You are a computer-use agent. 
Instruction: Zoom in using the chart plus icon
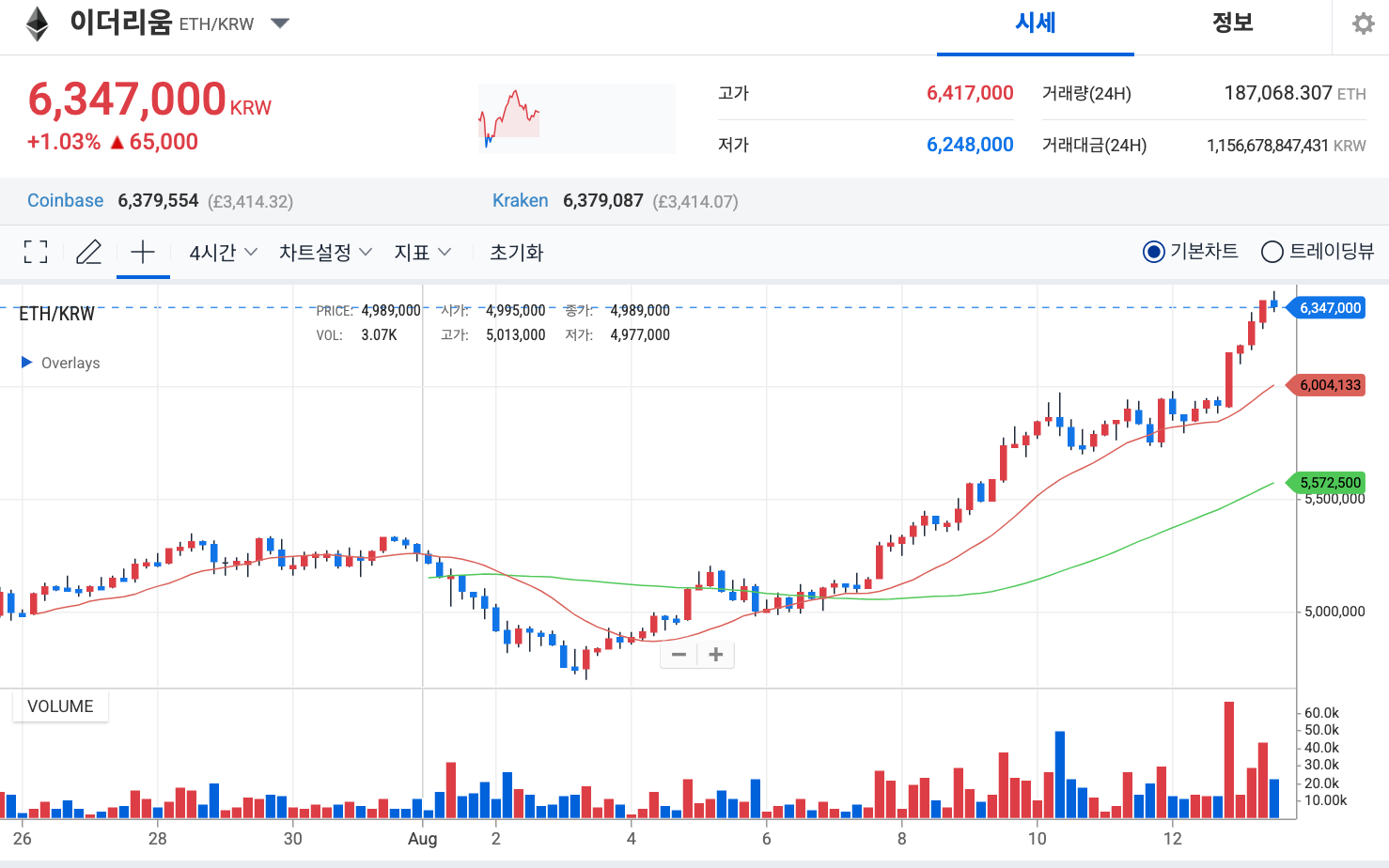point(715,654)
